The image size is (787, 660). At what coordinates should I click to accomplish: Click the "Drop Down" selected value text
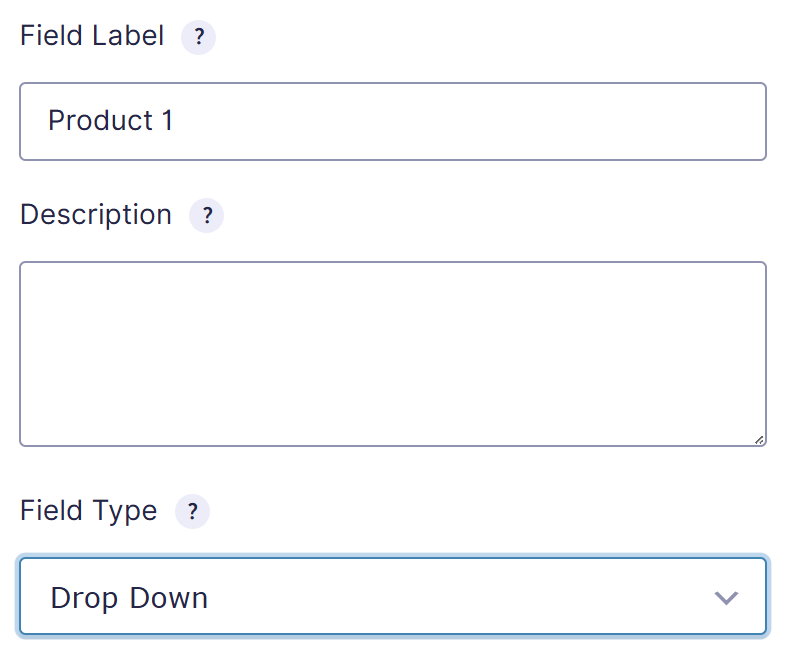[x=129, y=598]
